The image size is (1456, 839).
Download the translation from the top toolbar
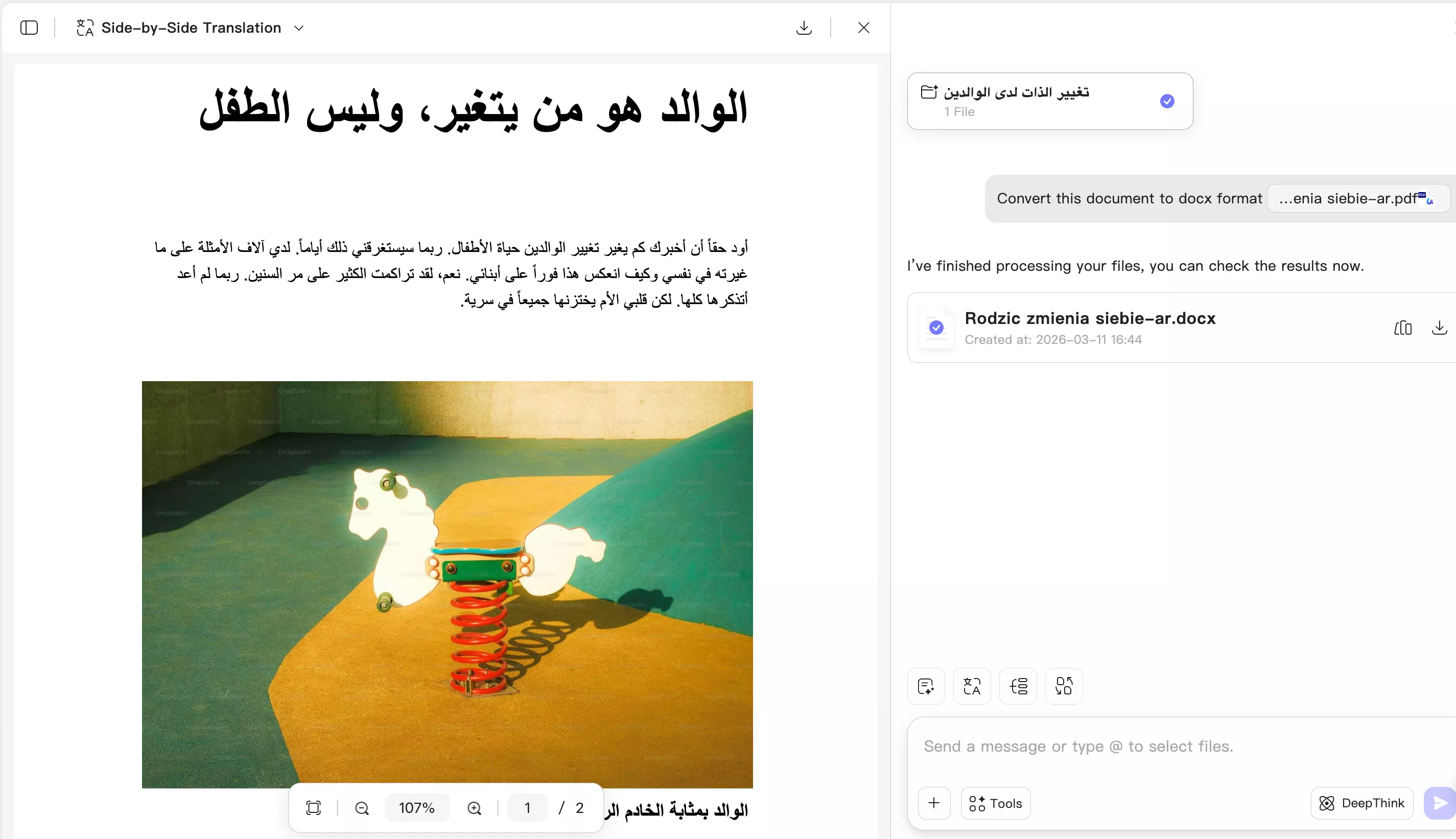pos(804,27)
